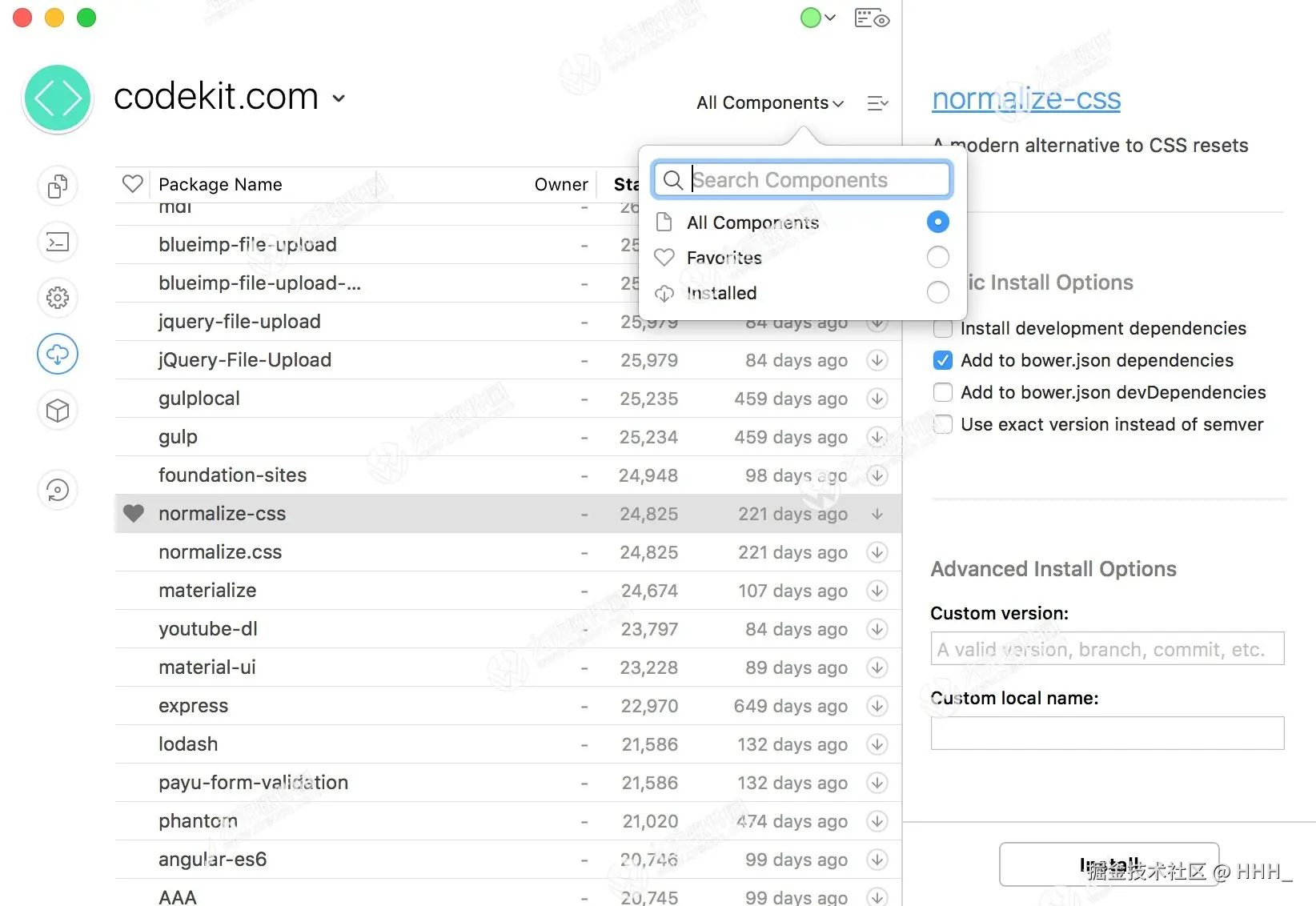Download payu-form-validation via arrow icon

(x=877, y=783)
